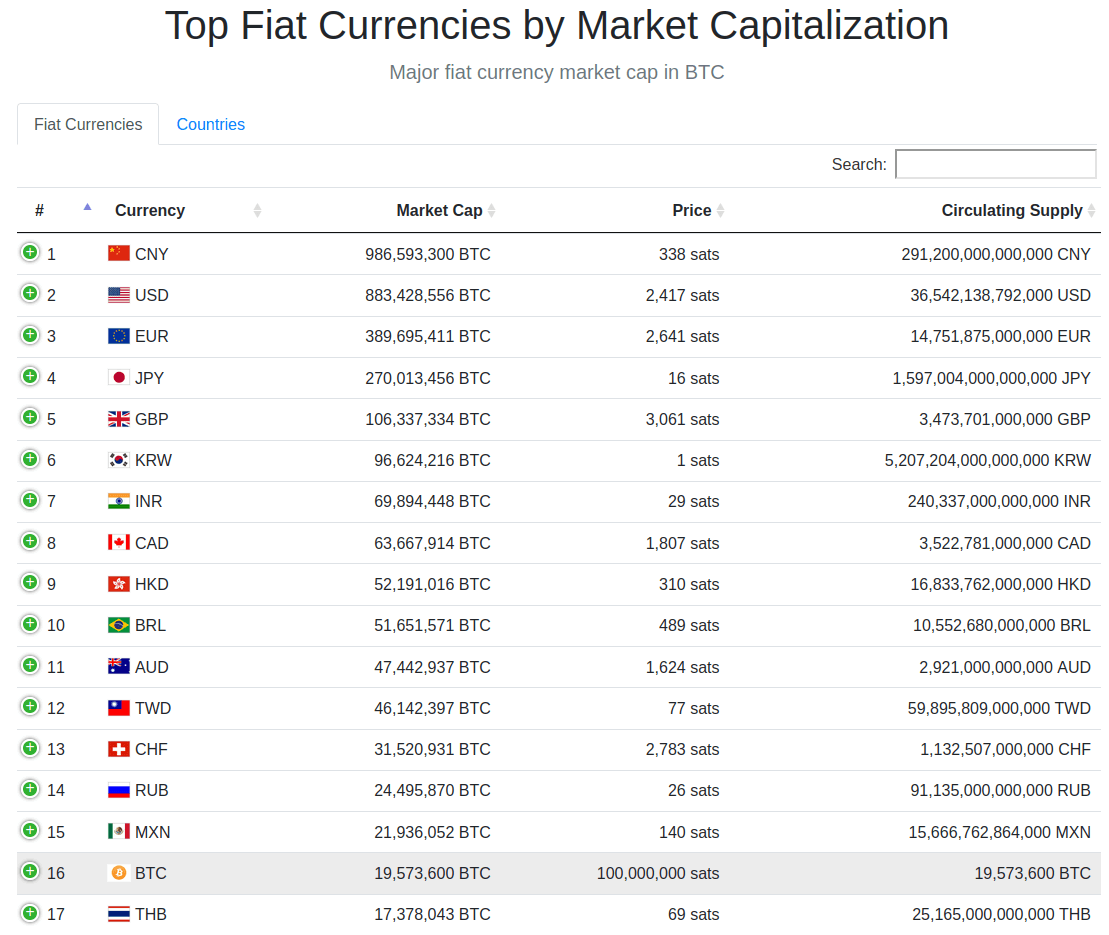Expand row details for RUB
The image size is (1109, 935).
point(30,789)
